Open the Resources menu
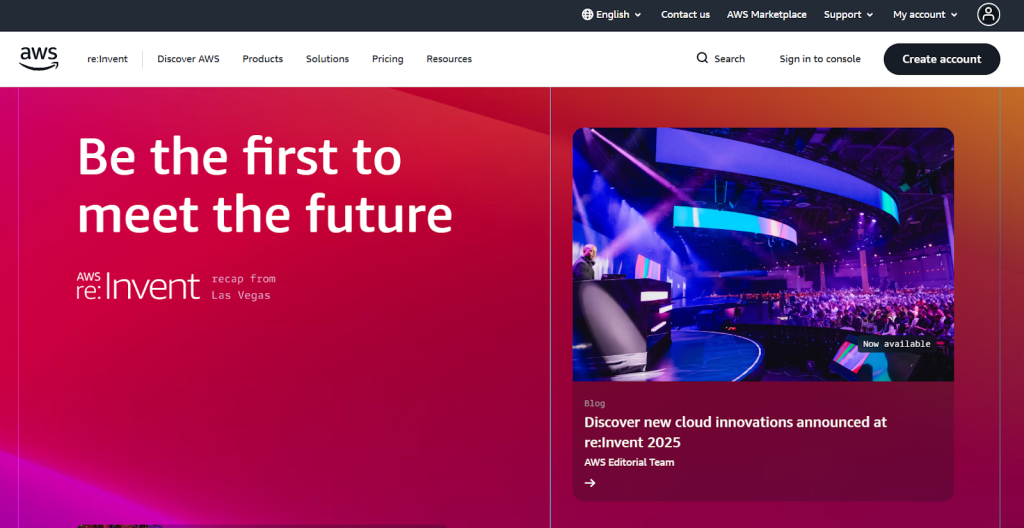 [449, 59]
